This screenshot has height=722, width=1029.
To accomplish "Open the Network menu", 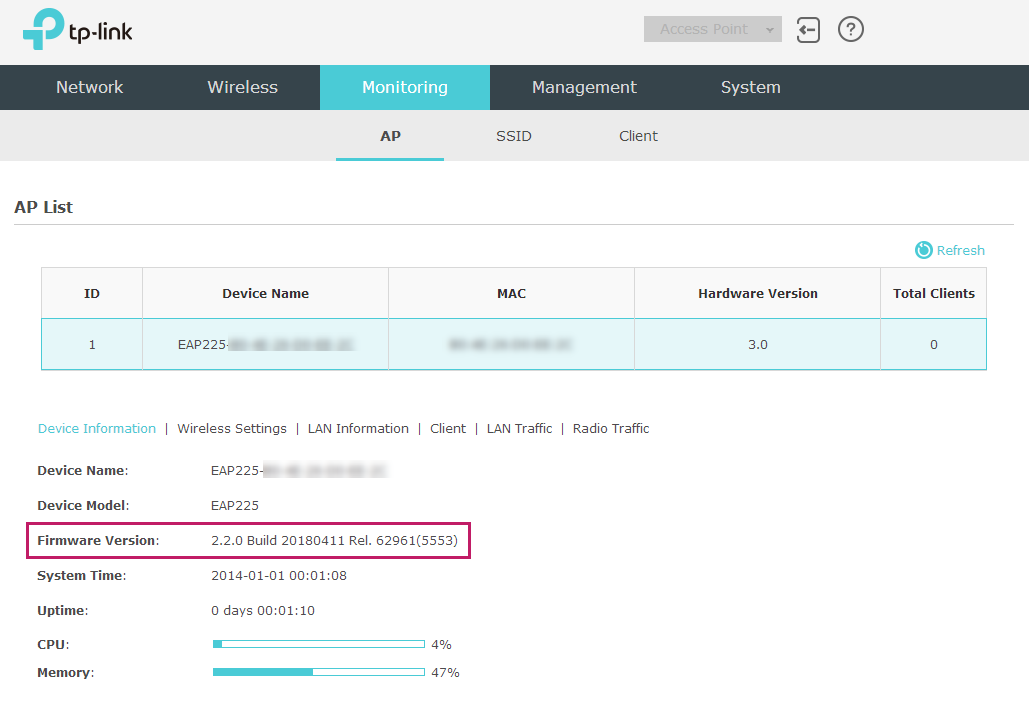I will point(90,87).
